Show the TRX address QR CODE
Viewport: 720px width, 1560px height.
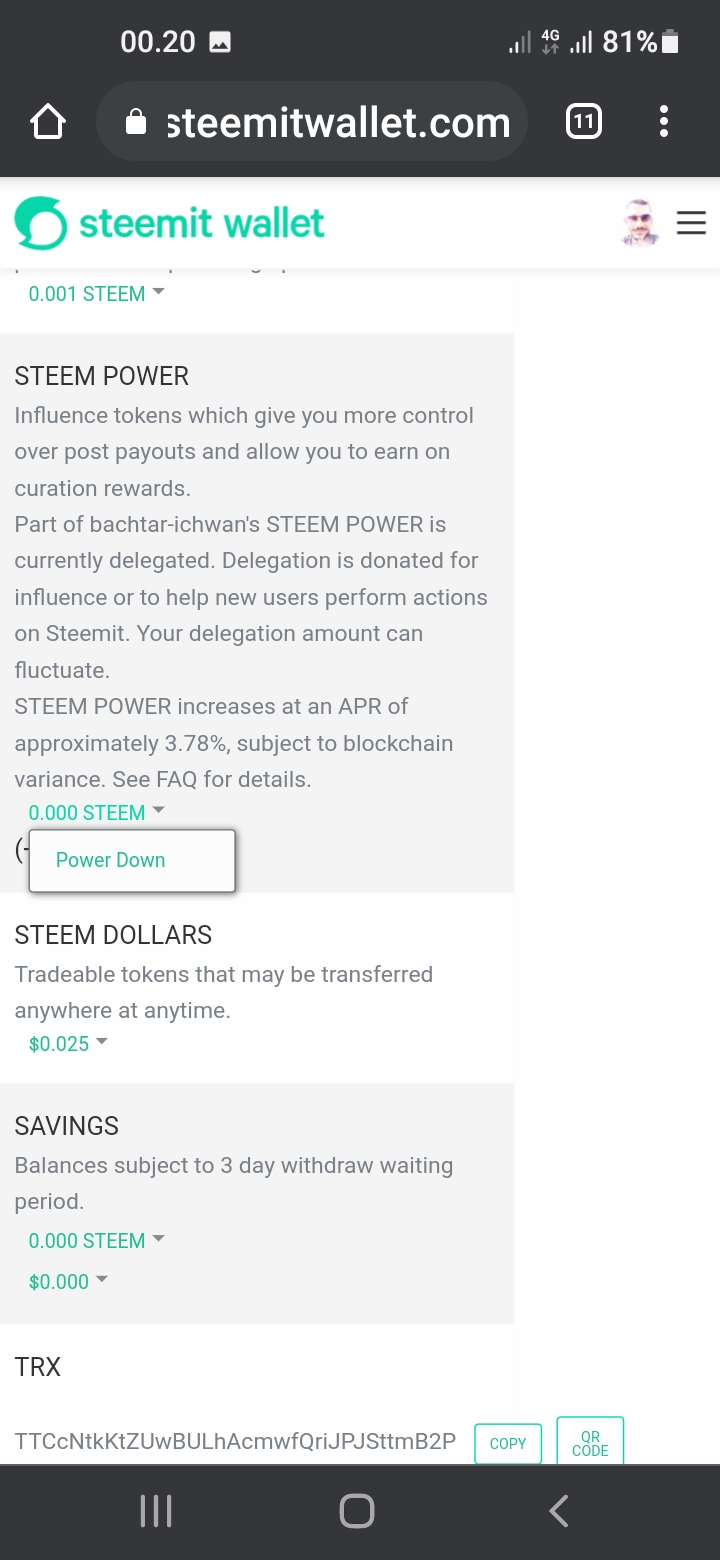coord(590,1443)
